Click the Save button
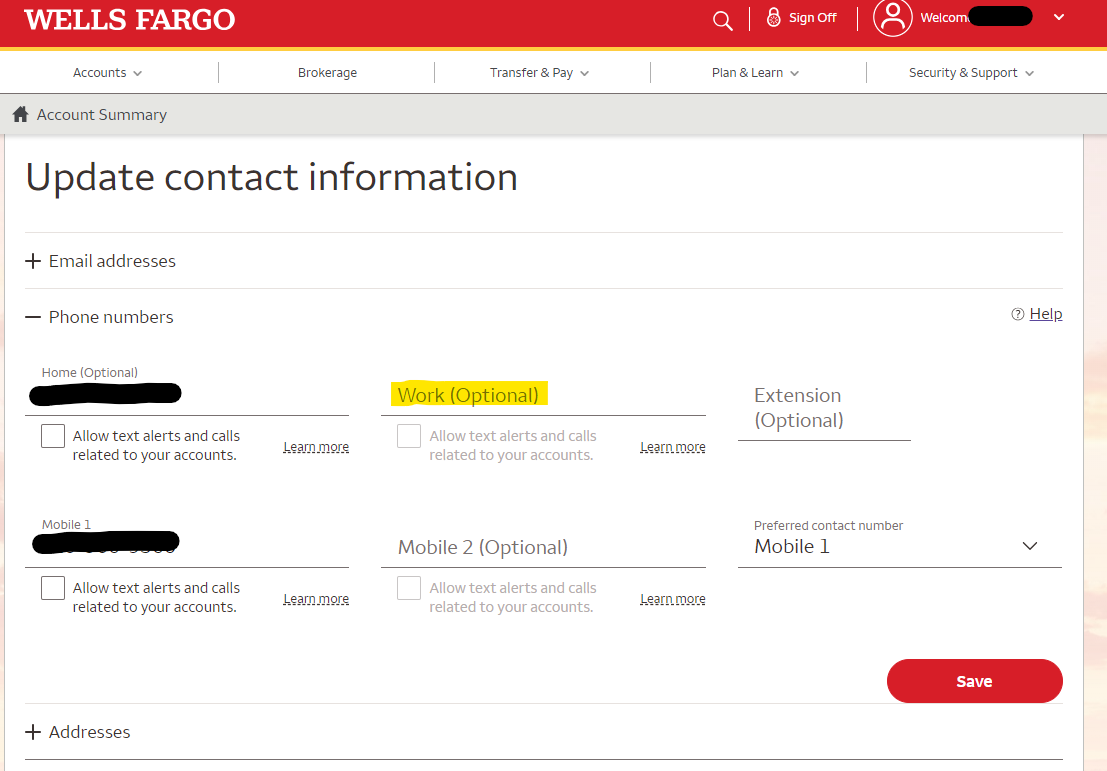The height and width of the screenshot is (771, 1107). click(974, 680)
